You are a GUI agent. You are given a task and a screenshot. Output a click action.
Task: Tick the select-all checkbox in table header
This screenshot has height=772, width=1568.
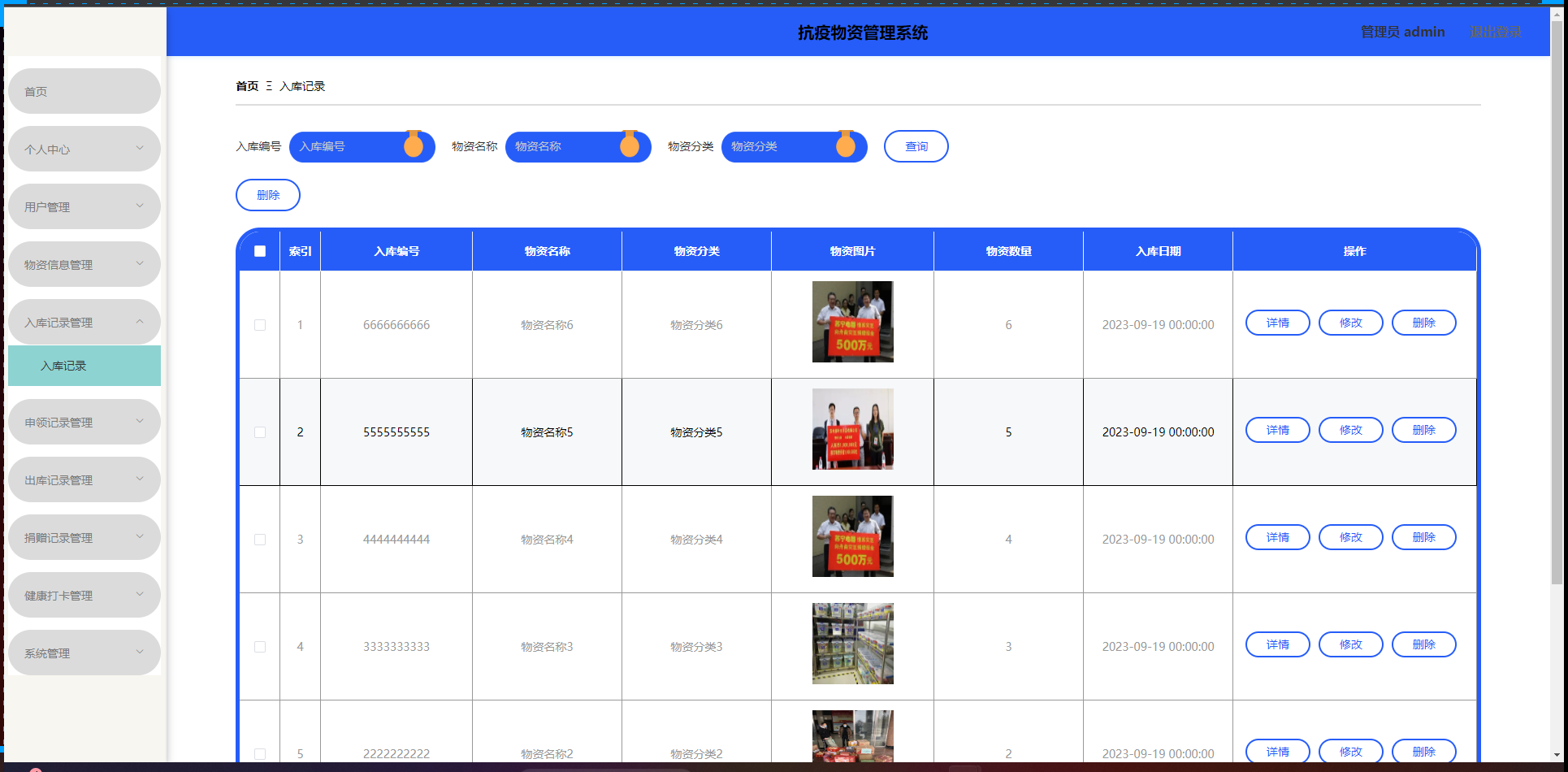click(260, 251)
